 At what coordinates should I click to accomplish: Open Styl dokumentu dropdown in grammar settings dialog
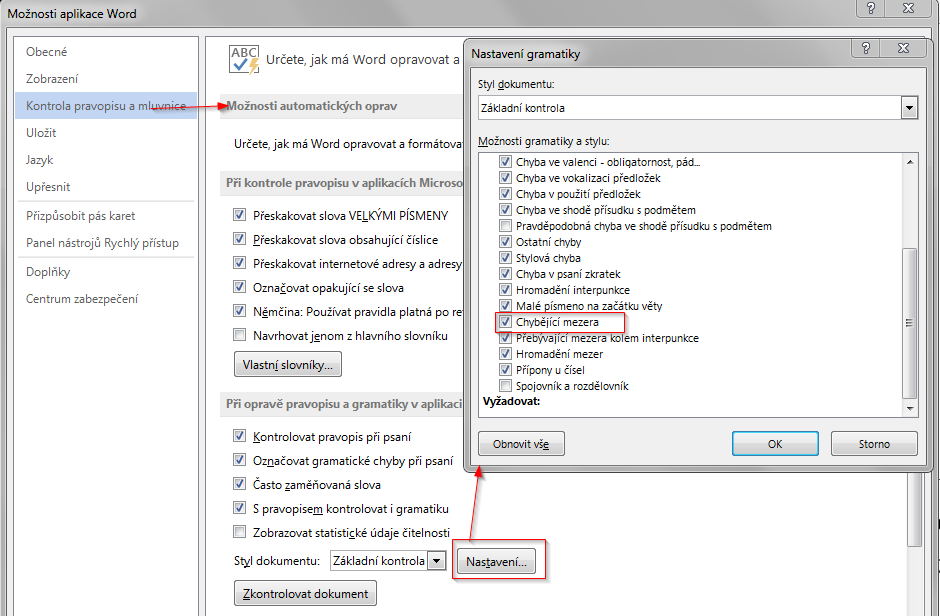click(909, 108)
